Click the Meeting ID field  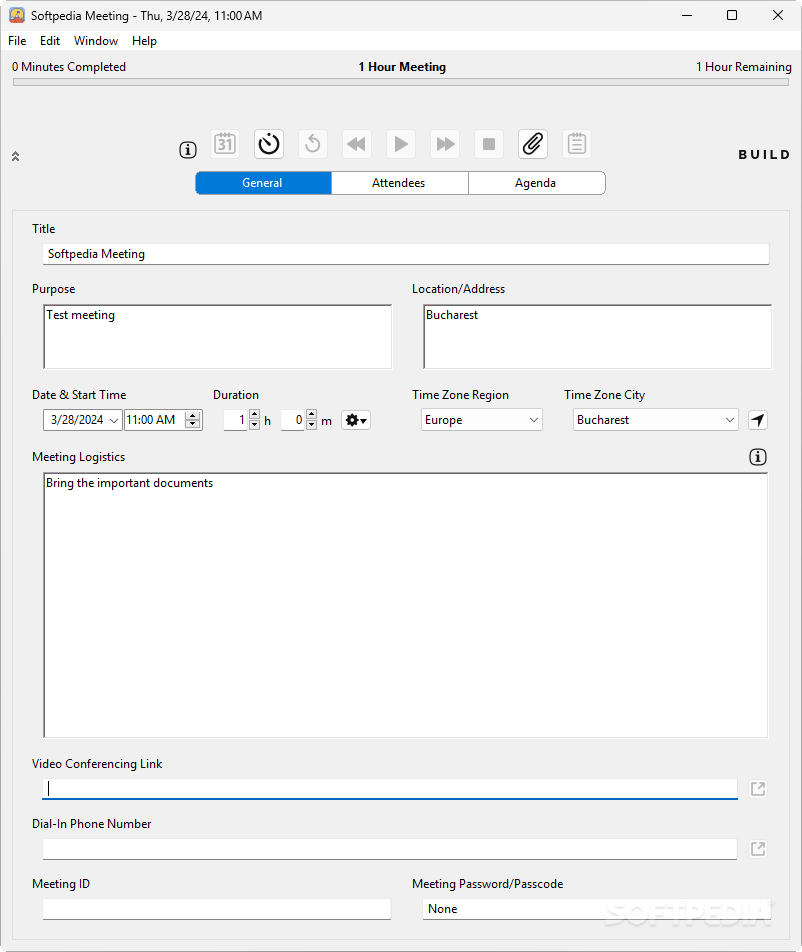pos(217,909)
